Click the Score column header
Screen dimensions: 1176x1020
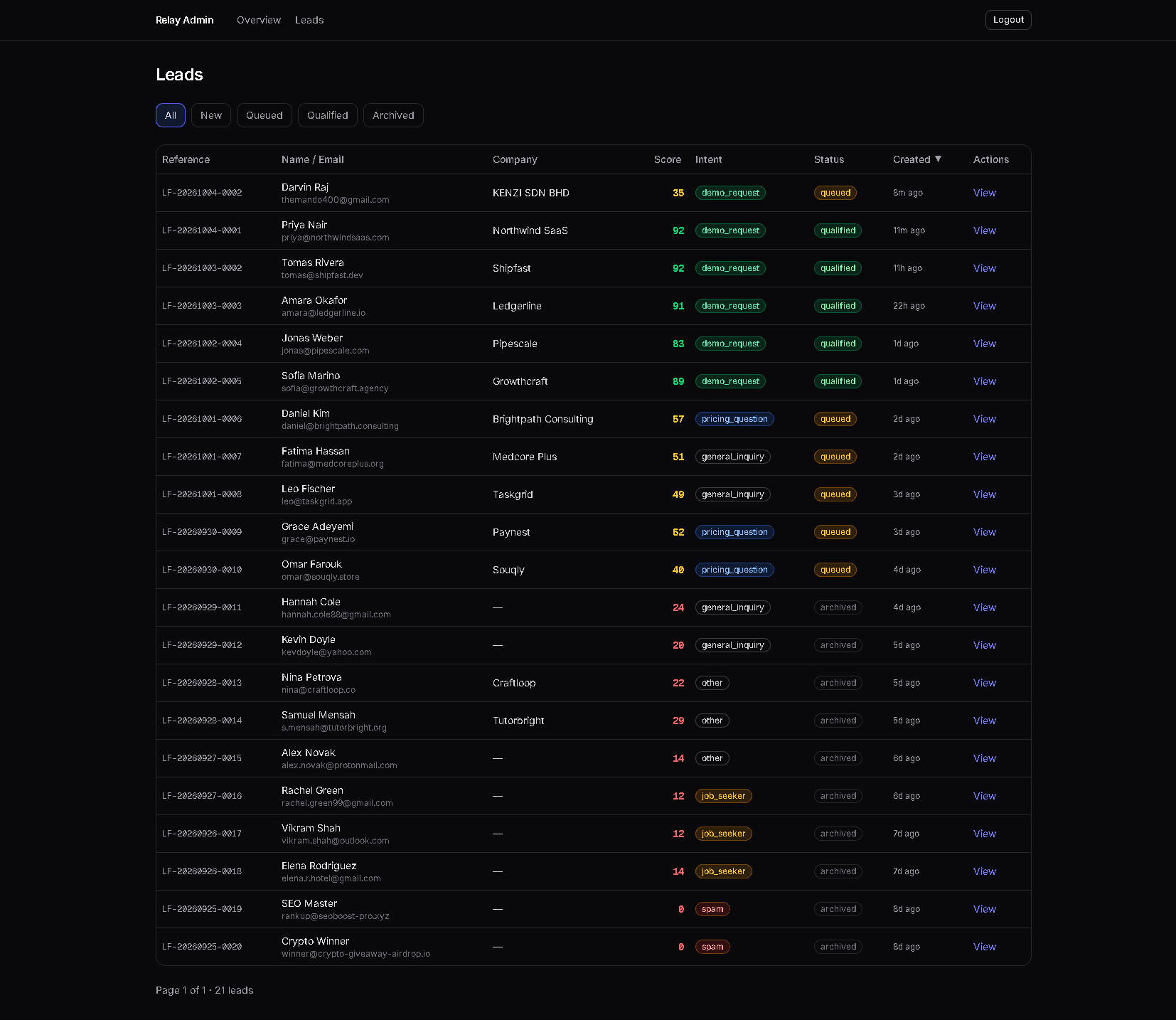[668, 159]
